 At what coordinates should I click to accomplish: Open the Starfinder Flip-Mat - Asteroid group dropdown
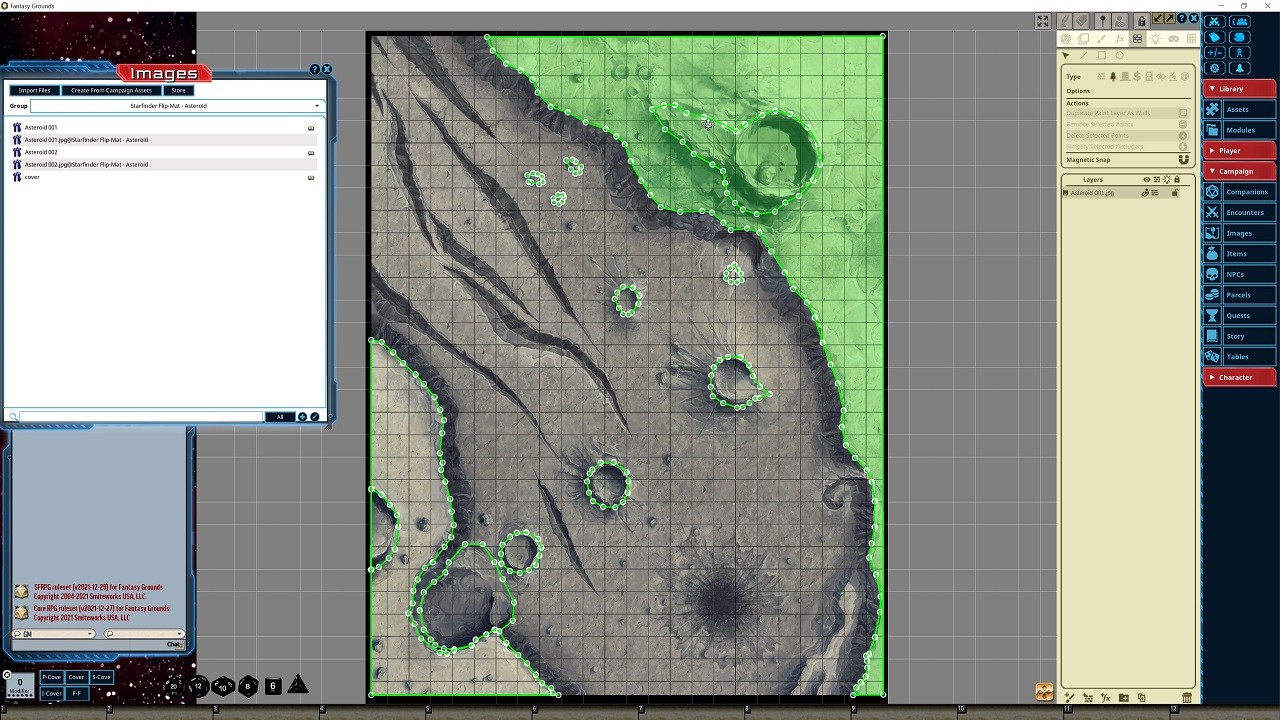click(317, 105)
